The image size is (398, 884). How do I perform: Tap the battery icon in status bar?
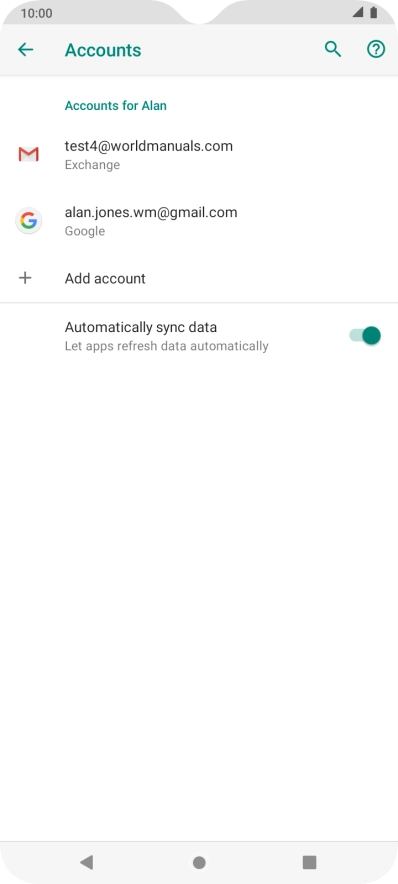click(373, 13)
